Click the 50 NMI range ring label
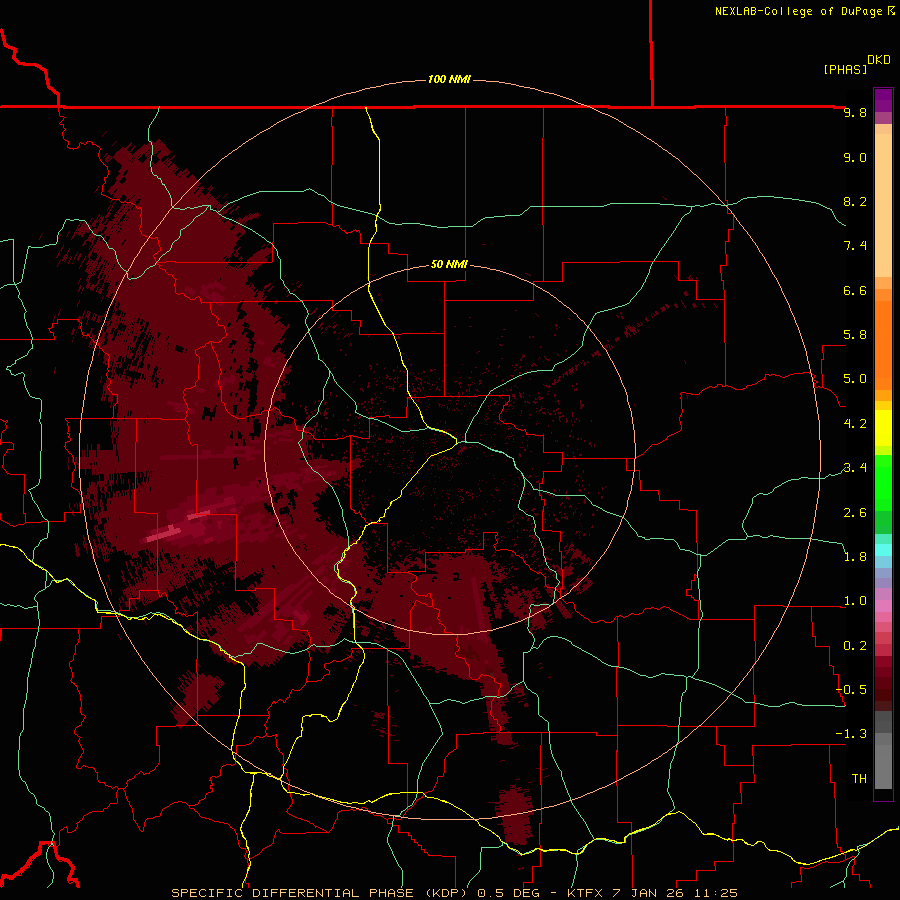This screenshot has width=900, height=900. pos(449,264)
